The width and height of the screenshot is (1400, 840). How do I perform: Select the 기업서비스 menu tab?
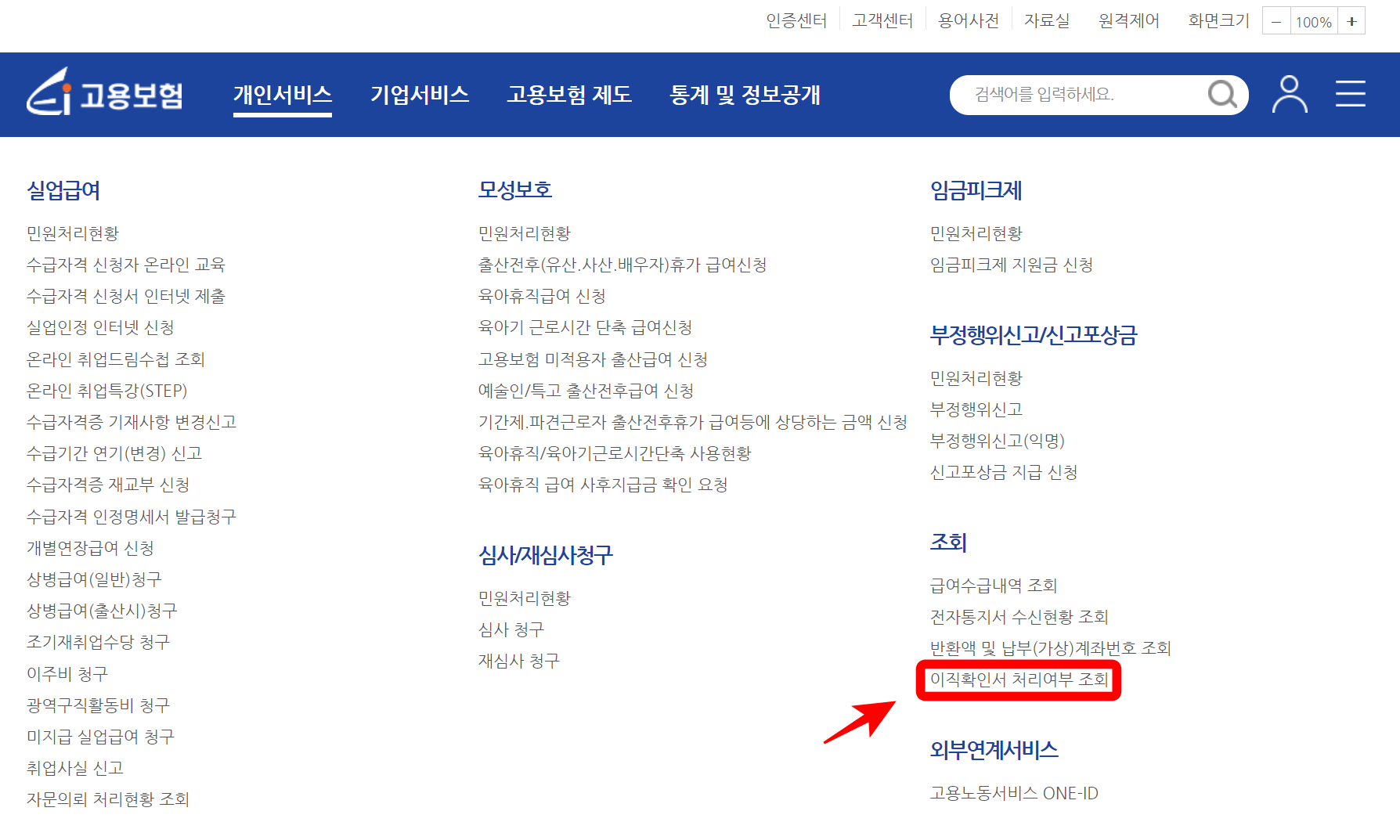420,95
